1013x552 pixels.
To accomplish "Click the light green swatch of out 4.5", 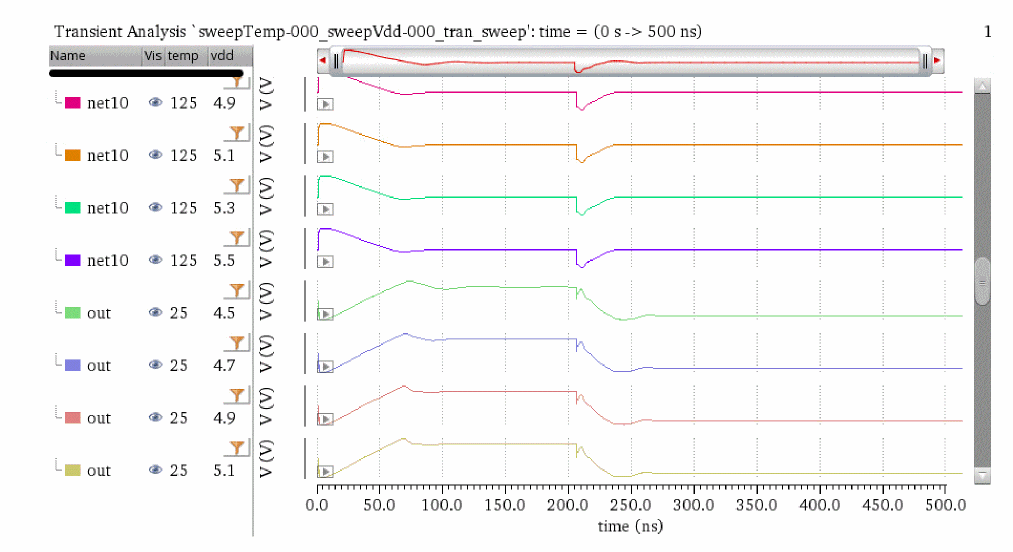I will tap(72, 313).
